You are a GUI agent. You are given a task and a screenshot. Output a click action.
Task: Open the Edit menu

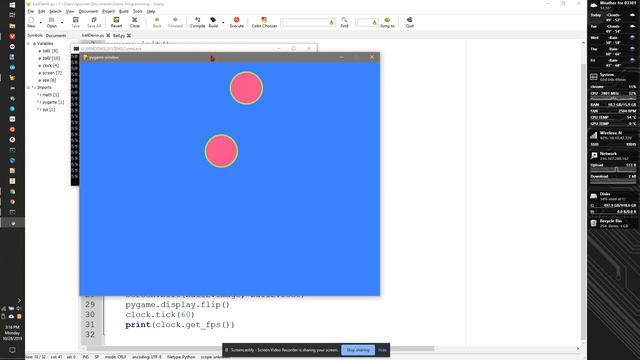(41, 11)
